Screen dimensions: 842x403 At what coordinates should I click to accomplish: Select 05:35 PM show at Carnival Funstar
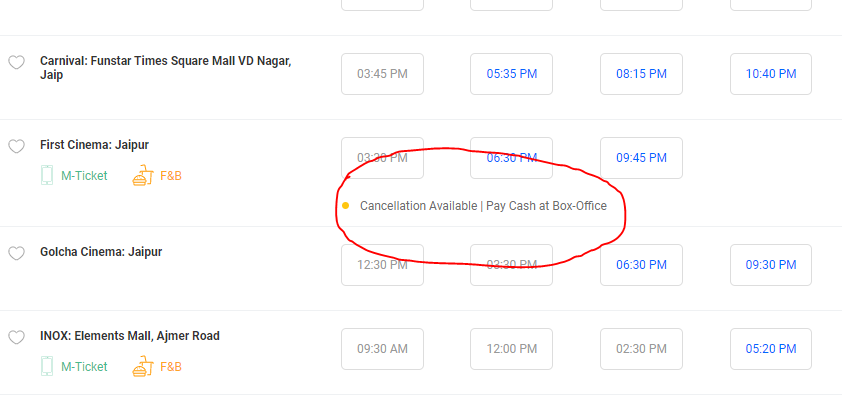tap(511, 74)
